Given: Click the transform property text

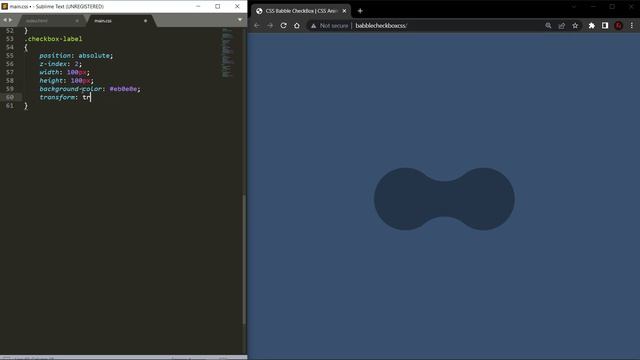Looking at the screenshot, I should pyautogui.click(x=57, y=97).
